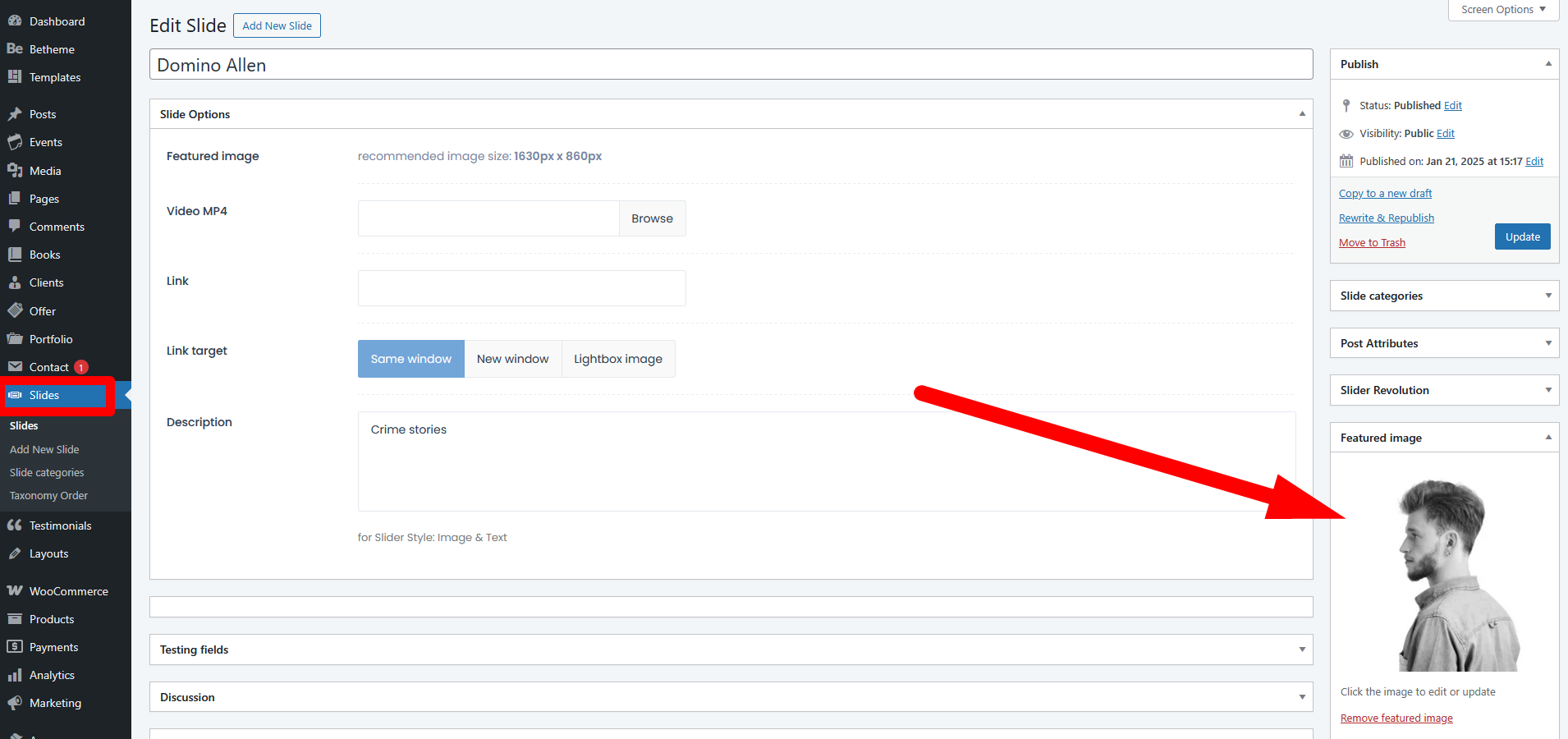Click the Remove featured image link
The image size is (1568, 739).
click(1396, 718)
